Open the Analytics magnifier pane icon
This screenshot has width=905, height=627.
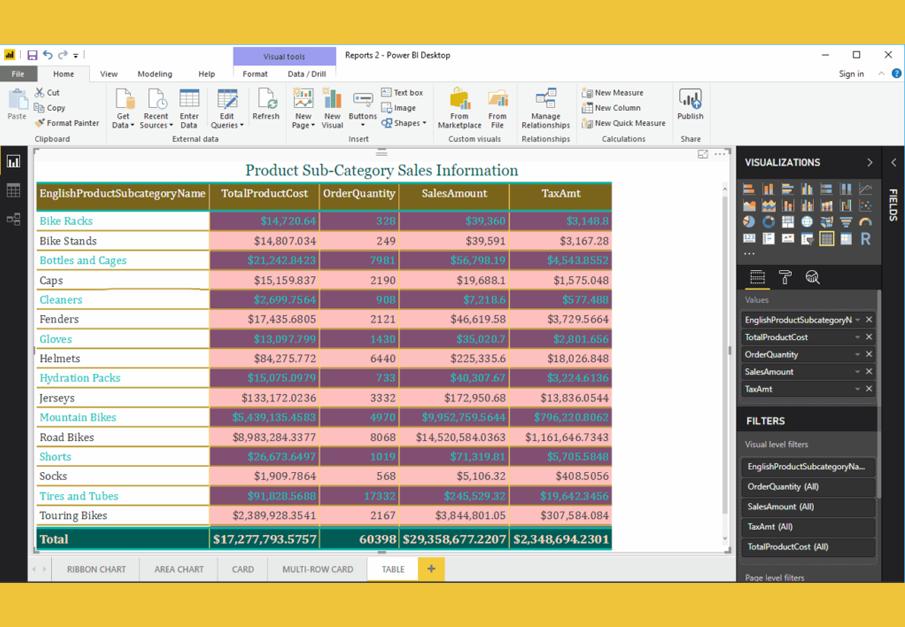(812, 277)
